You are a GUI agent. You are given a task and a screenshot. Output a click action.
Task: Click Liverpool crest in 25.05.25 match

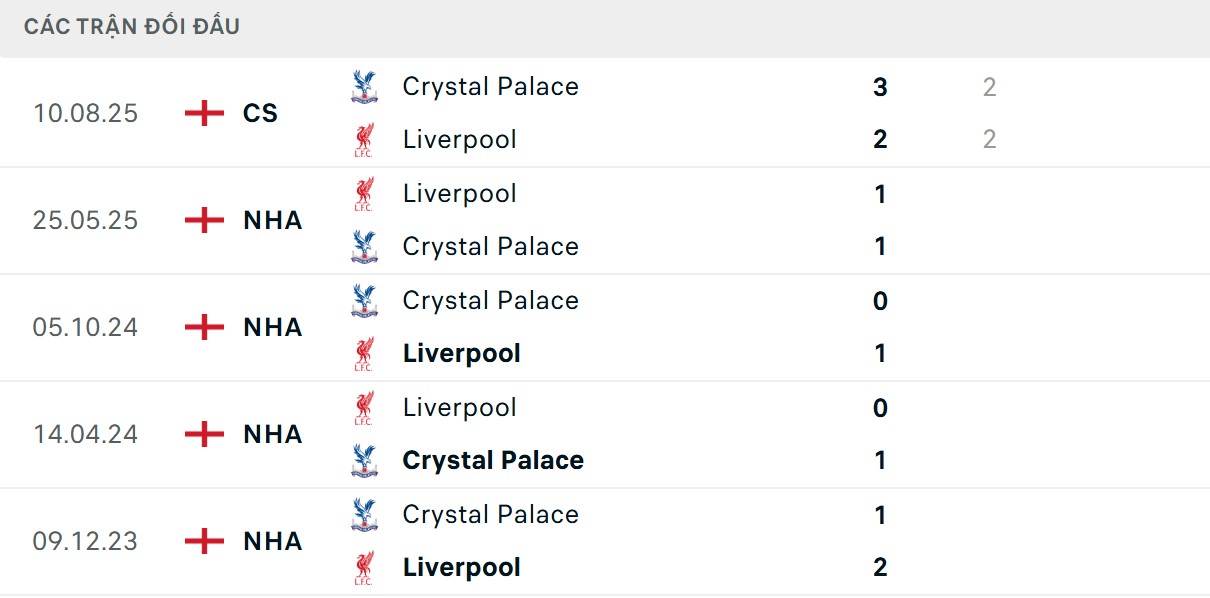(364, 194)
